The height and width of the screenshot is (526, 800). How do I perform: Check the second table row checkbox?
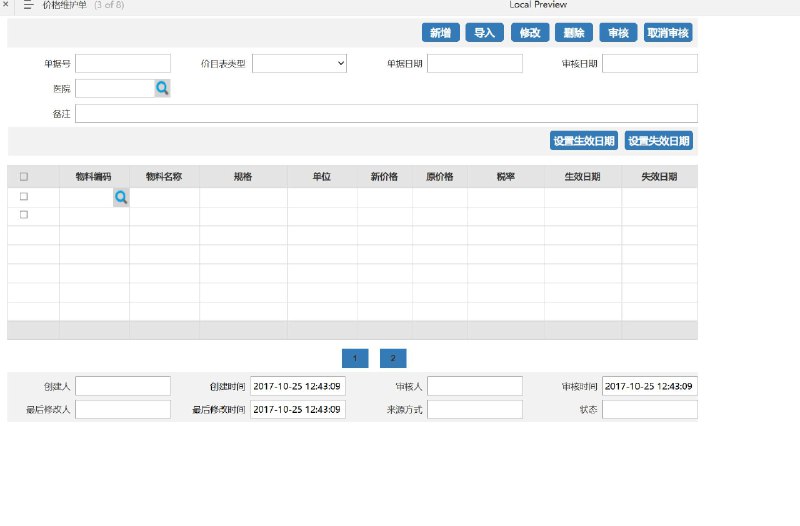pos(23,215)
